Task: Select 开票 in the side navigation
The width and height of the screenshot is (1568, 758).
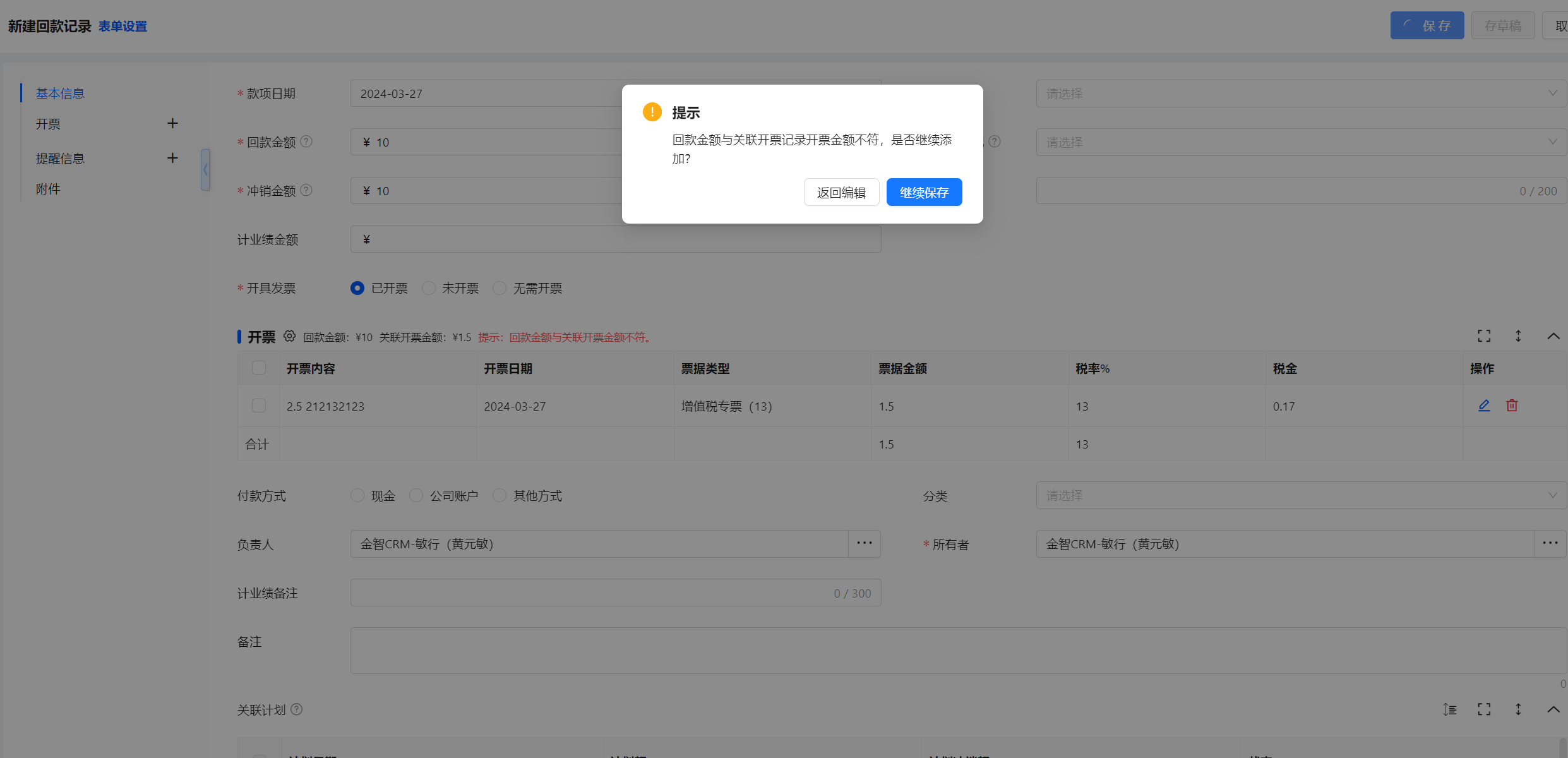Action: coord(48,124)
